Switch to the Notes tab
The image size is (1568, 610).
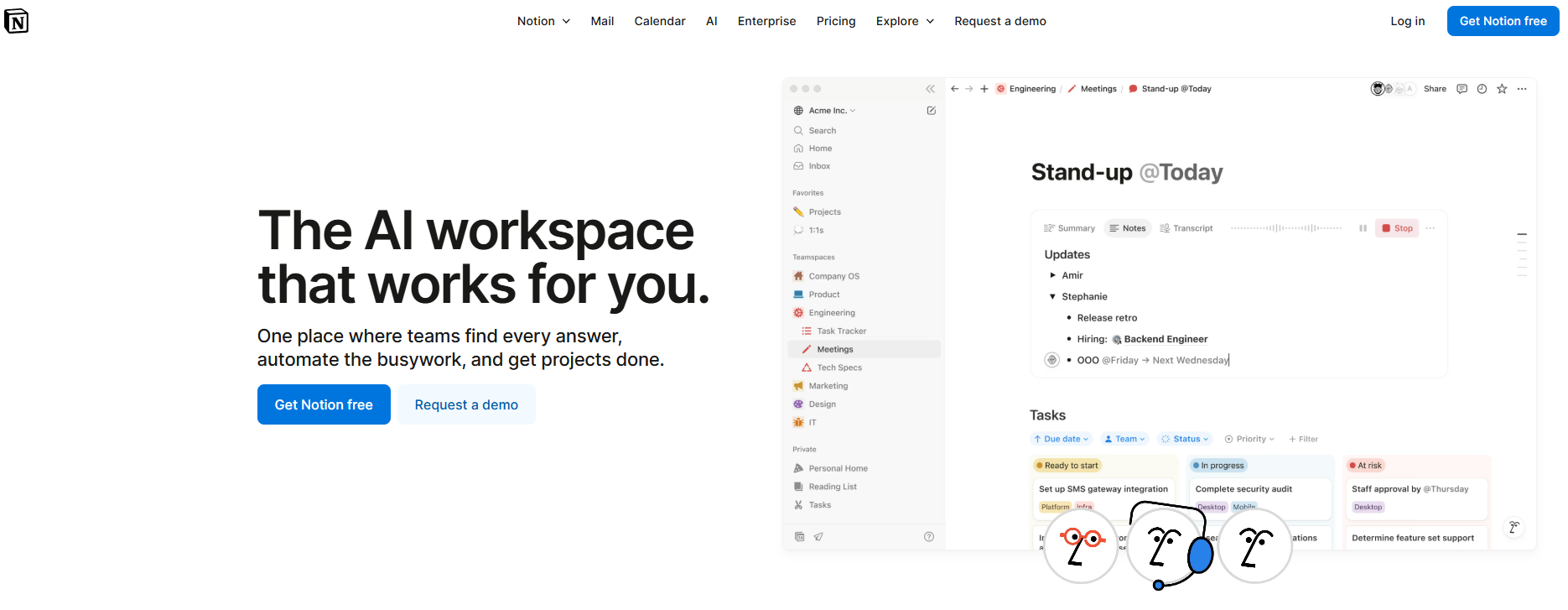coord(1127,228)
